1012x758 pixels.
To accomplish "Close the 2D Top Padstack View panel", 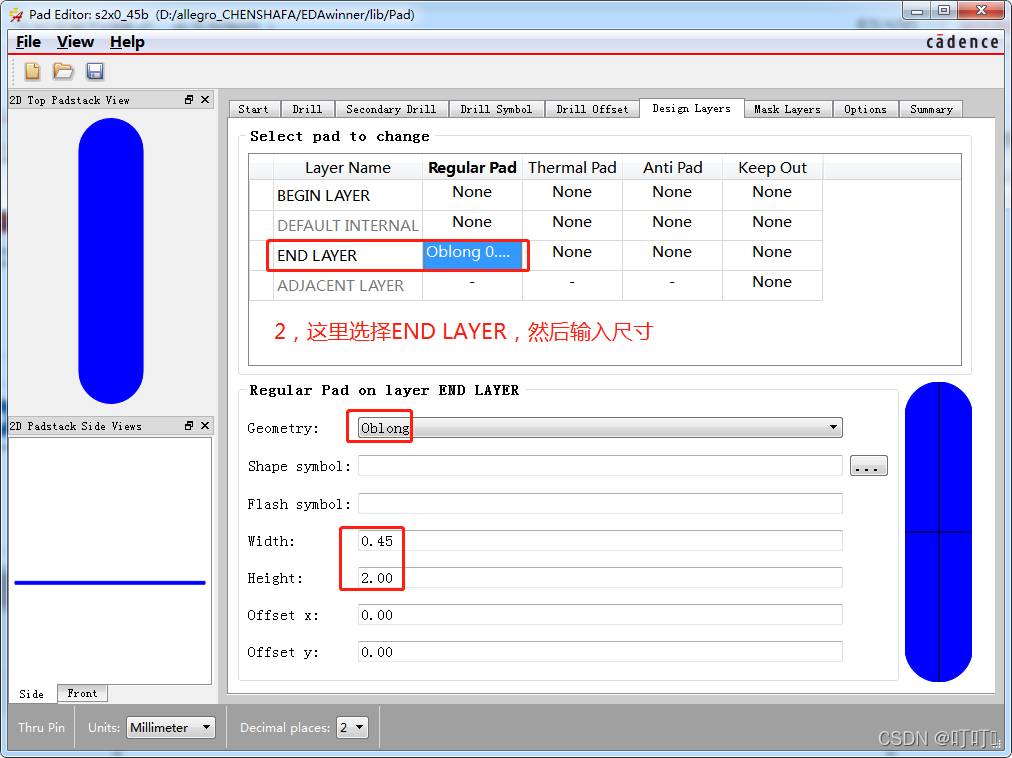I will point(205,99).
